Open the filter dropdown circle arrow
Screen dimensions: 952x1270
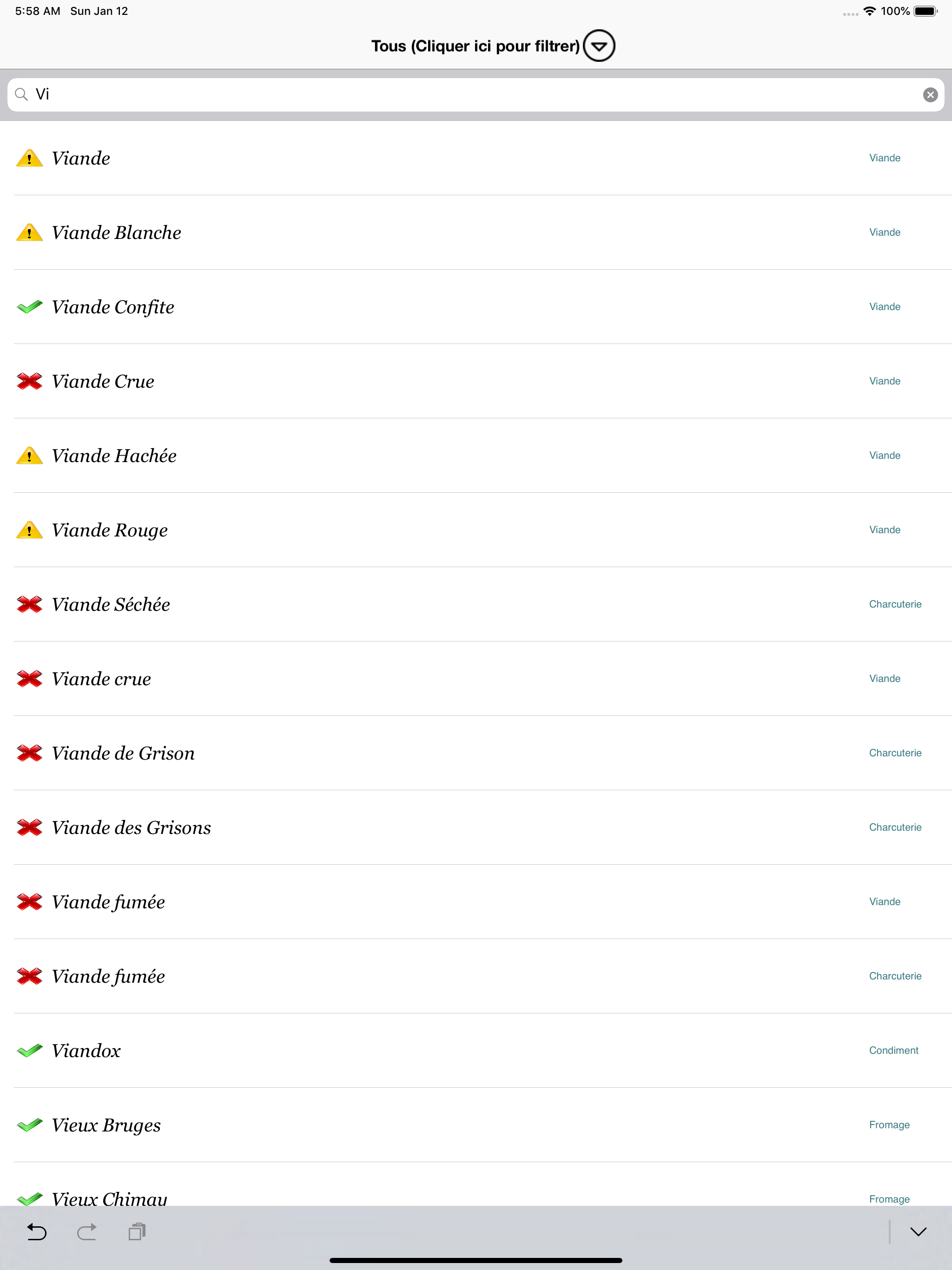pyautogui.click(x=599, y=46)
